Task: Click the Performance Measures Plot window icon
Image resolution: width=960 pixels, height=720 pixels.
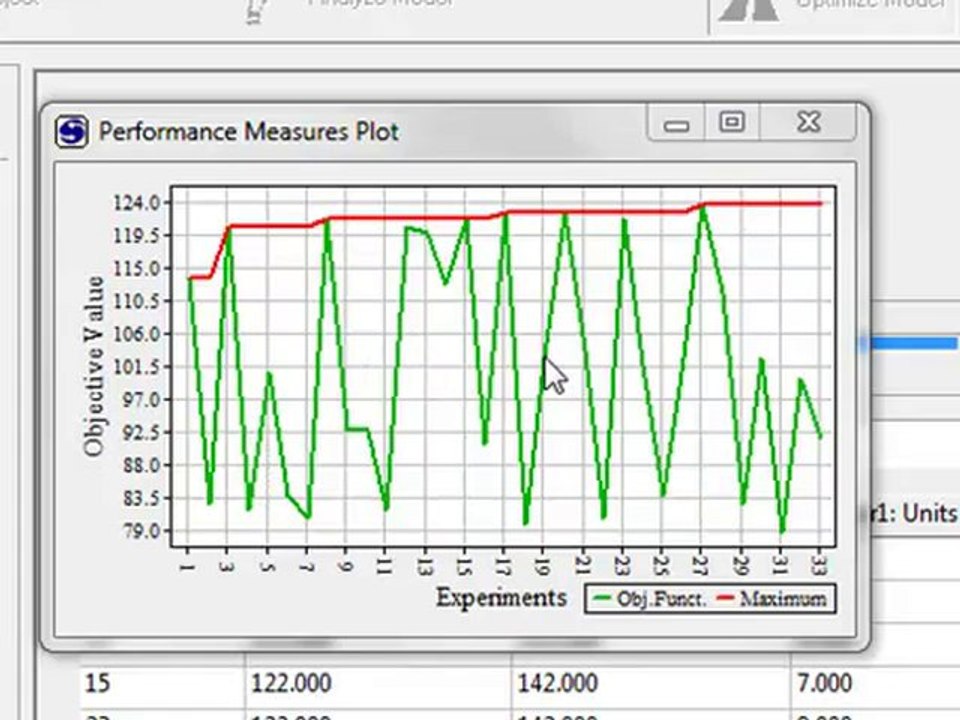Action: 72,131
